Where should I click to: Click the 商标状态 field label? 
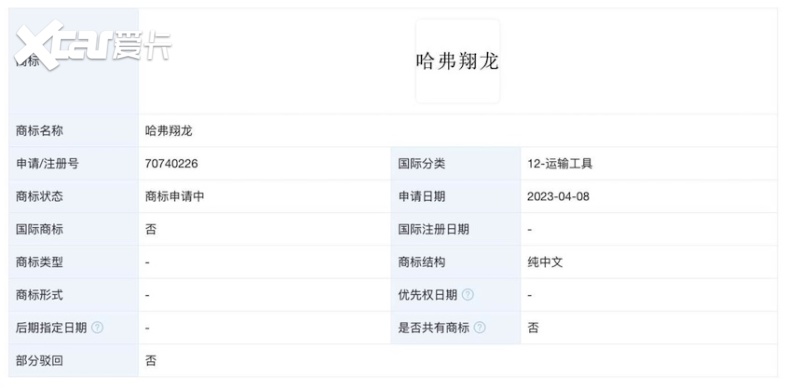[40, 197]
